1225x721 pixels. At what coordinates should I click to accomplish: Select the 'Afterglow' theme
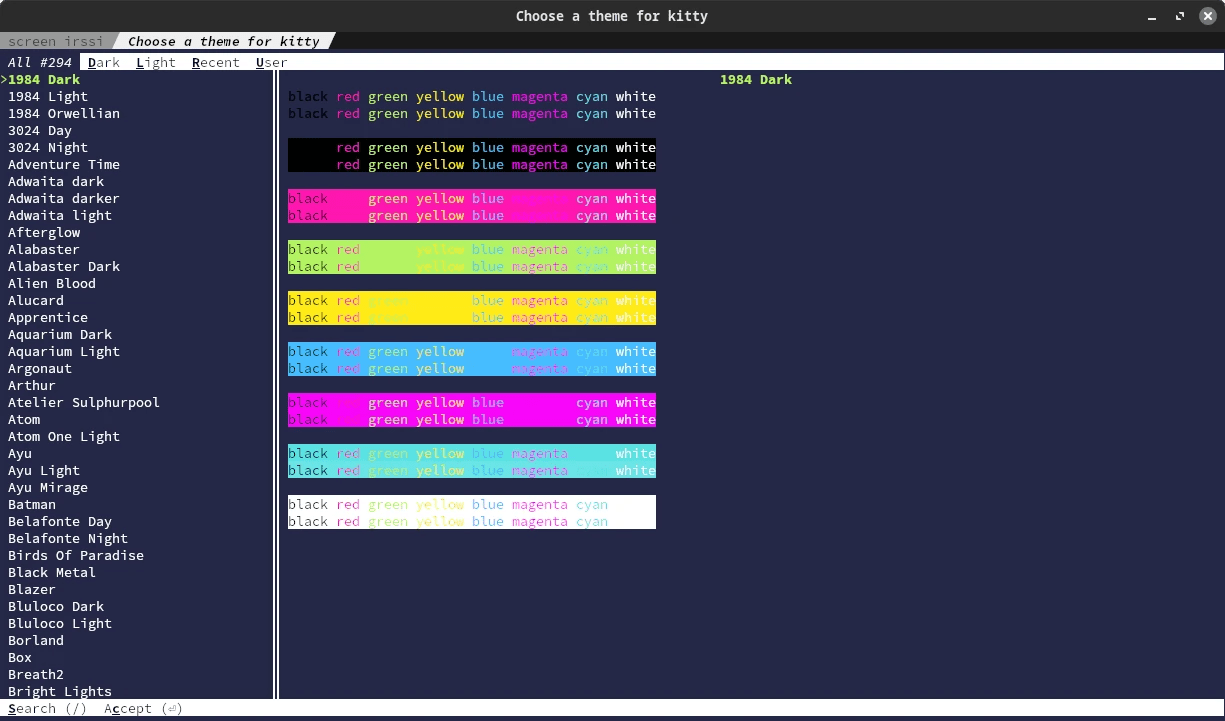44,232
